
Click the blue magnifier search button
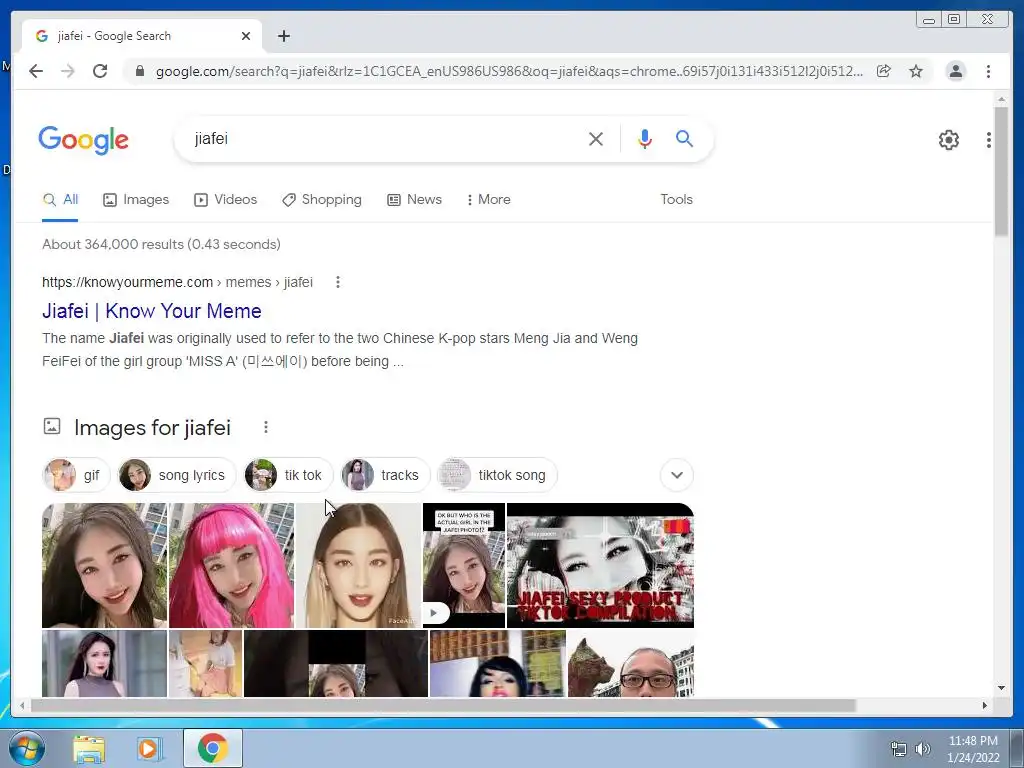pos(684,138)
